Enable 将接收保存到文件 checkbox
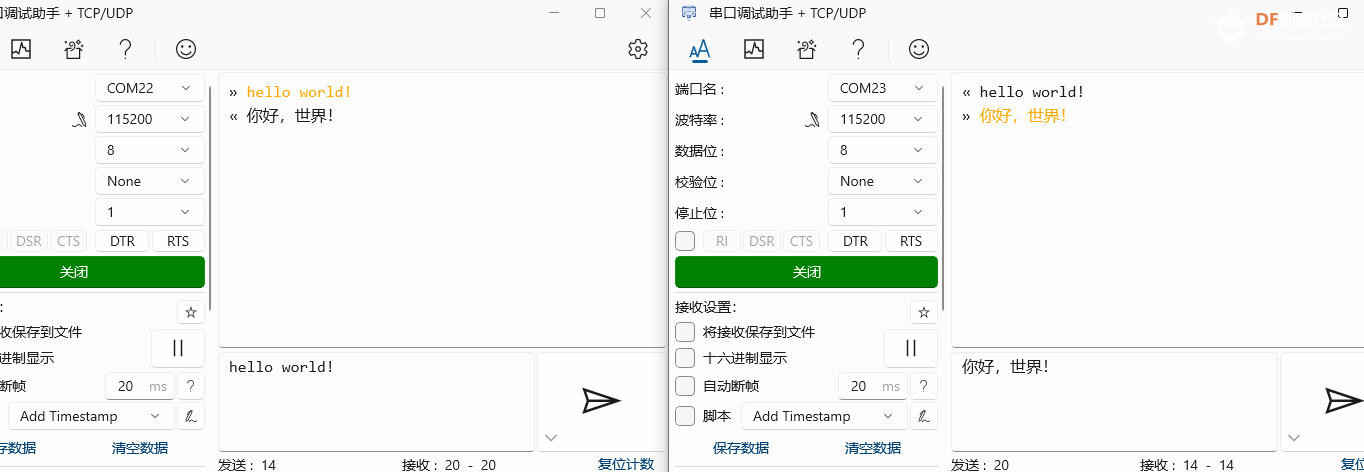Viewport: 1364px width, 472px height. pyautogui.click(x=685, y=332)
